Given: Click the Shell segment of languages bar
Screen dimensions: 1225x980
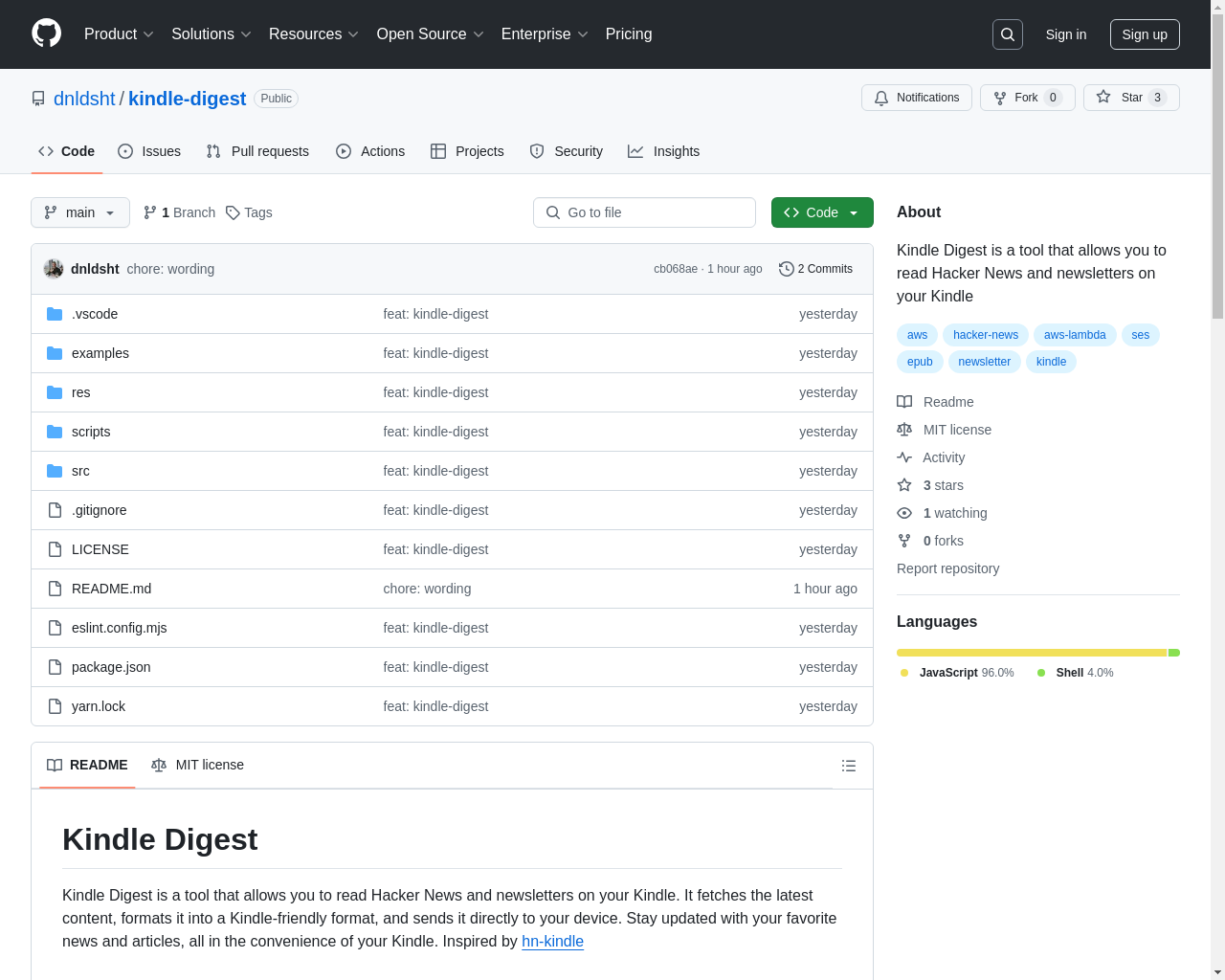Looking at the screenshot, I should pyautogui.click(x=1174, y=653).
